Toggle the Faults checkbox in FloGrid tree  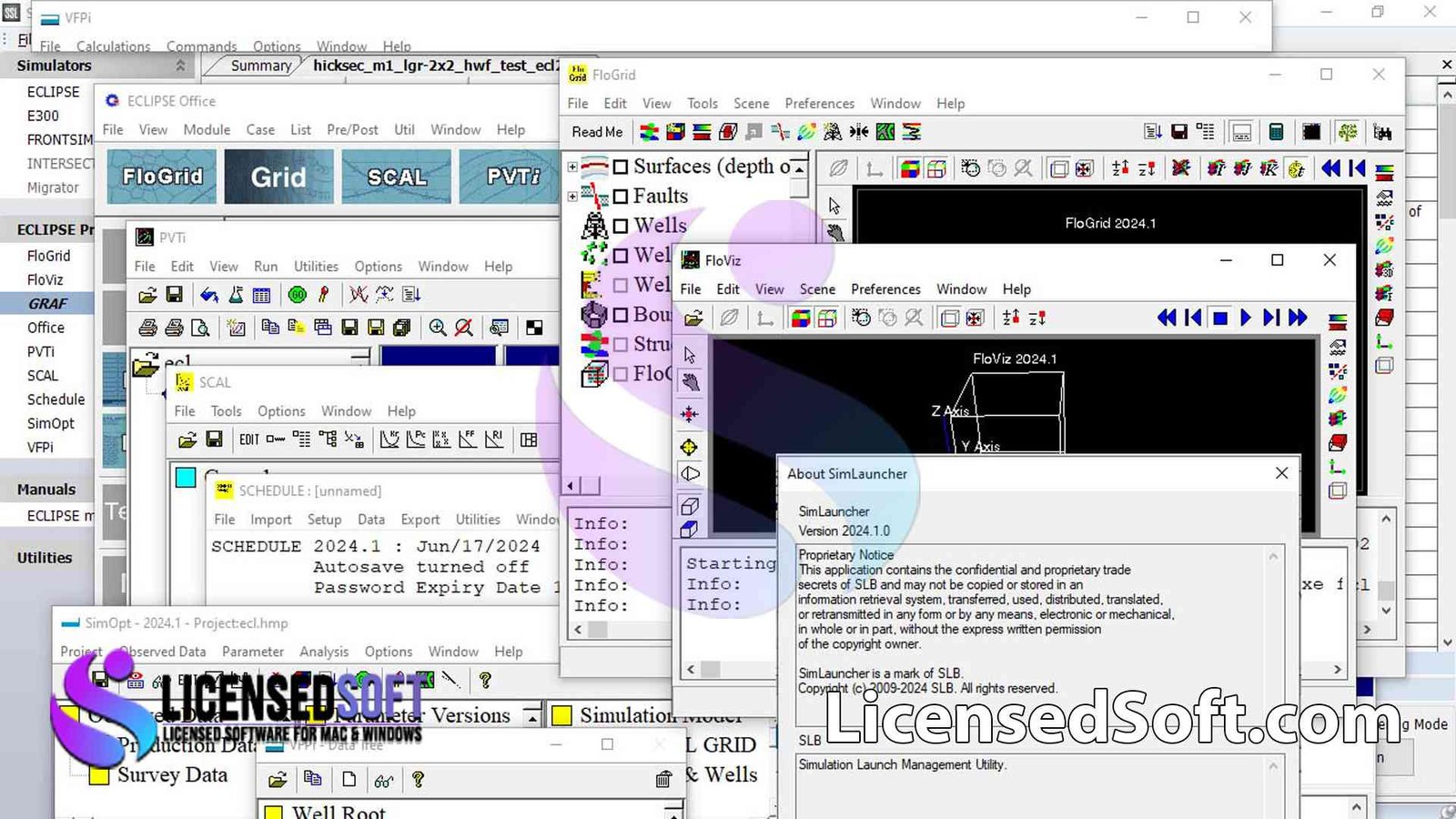(621, 197)
